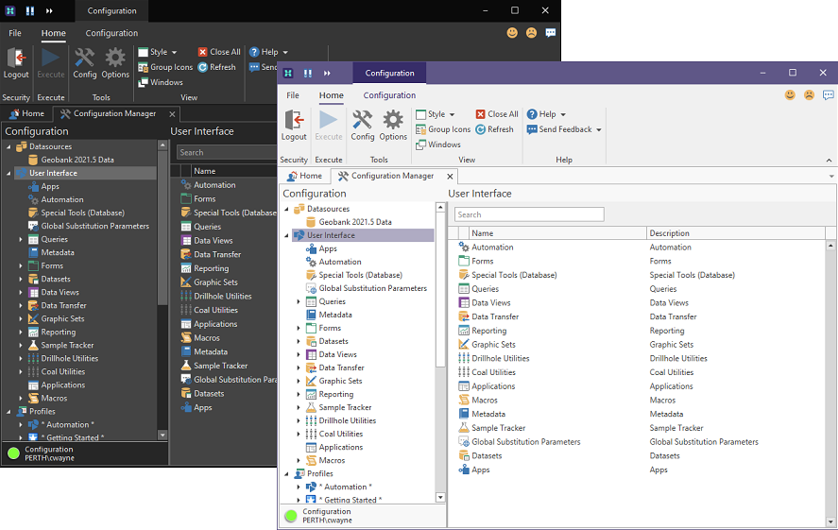This screenshot has height=530, width=838.
Task: Click Close All in the dark window ribbon
Action: point(218,52)
